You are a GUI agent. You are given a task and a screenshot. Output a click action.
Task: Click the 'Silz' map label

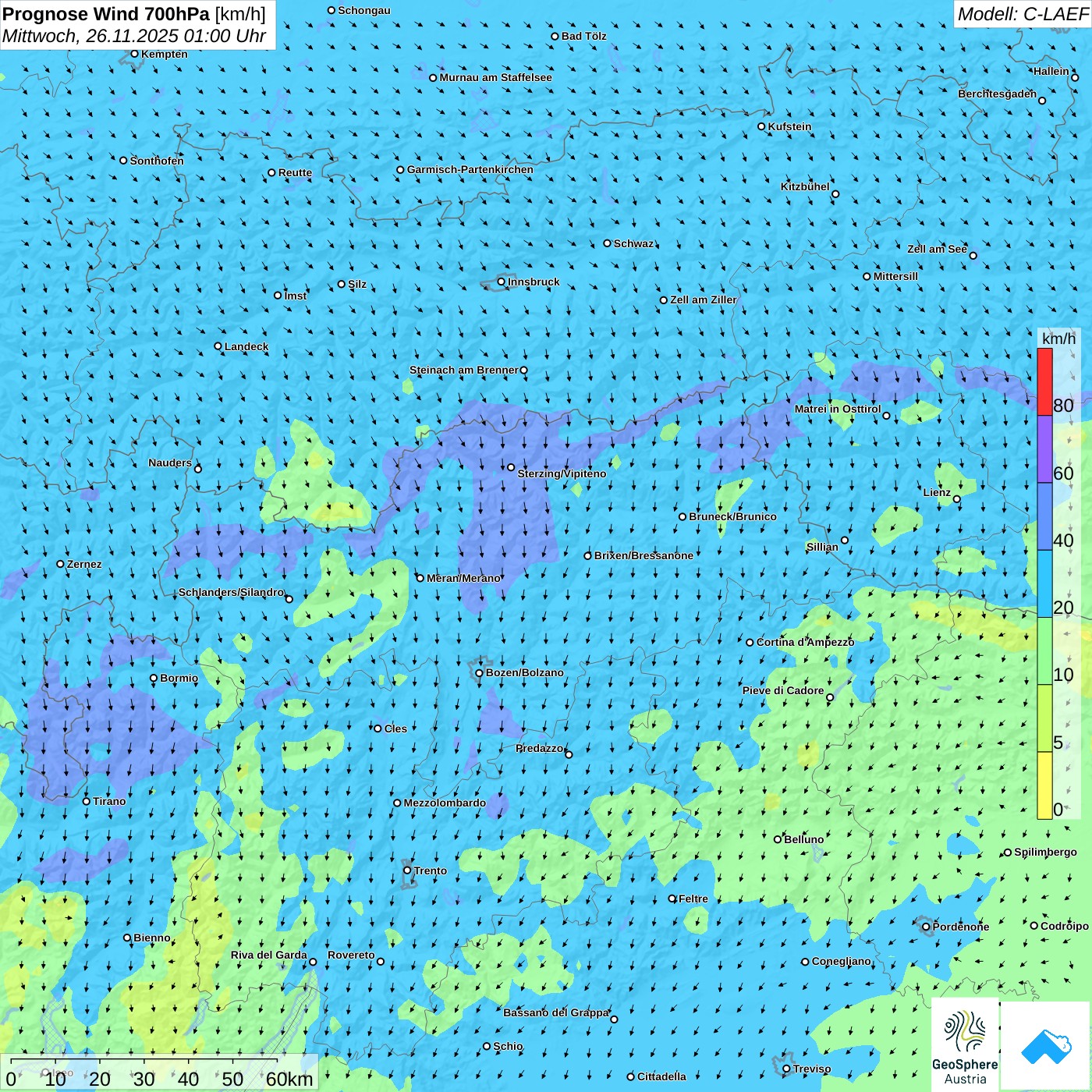click(357, 284)
